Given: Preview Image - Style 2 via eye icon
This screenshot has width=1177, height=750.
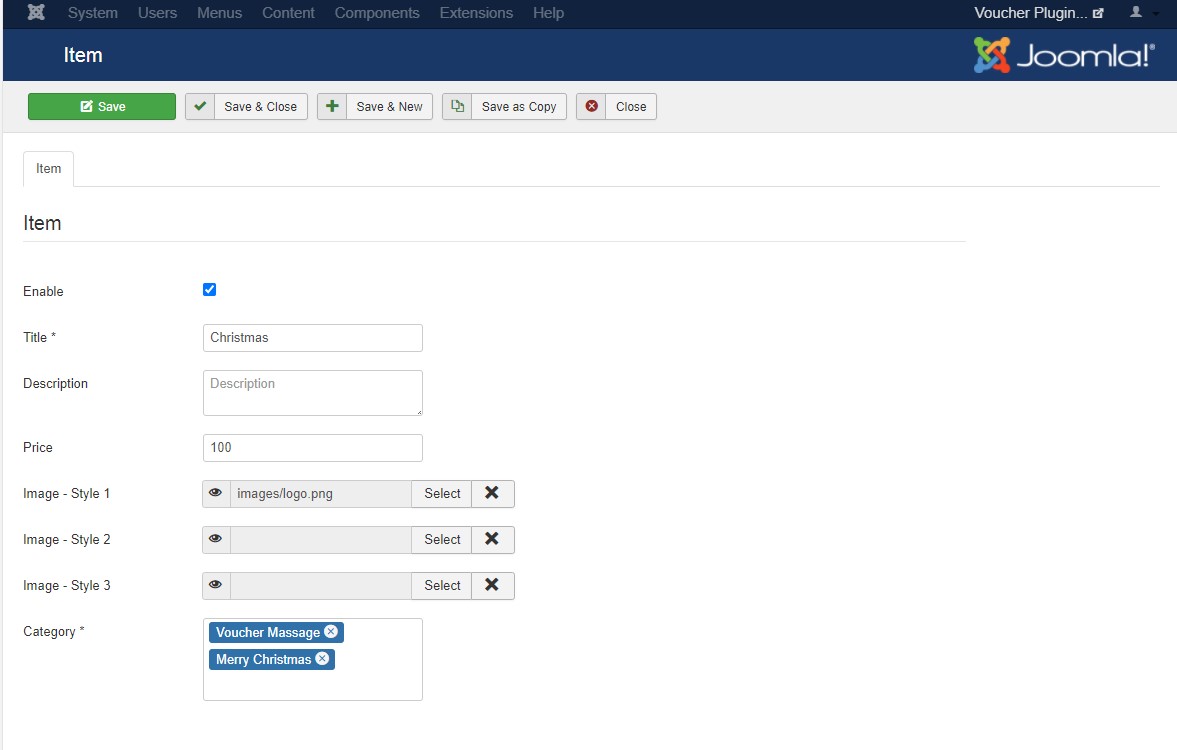Looking at the screenshot, I should point(215,539).
